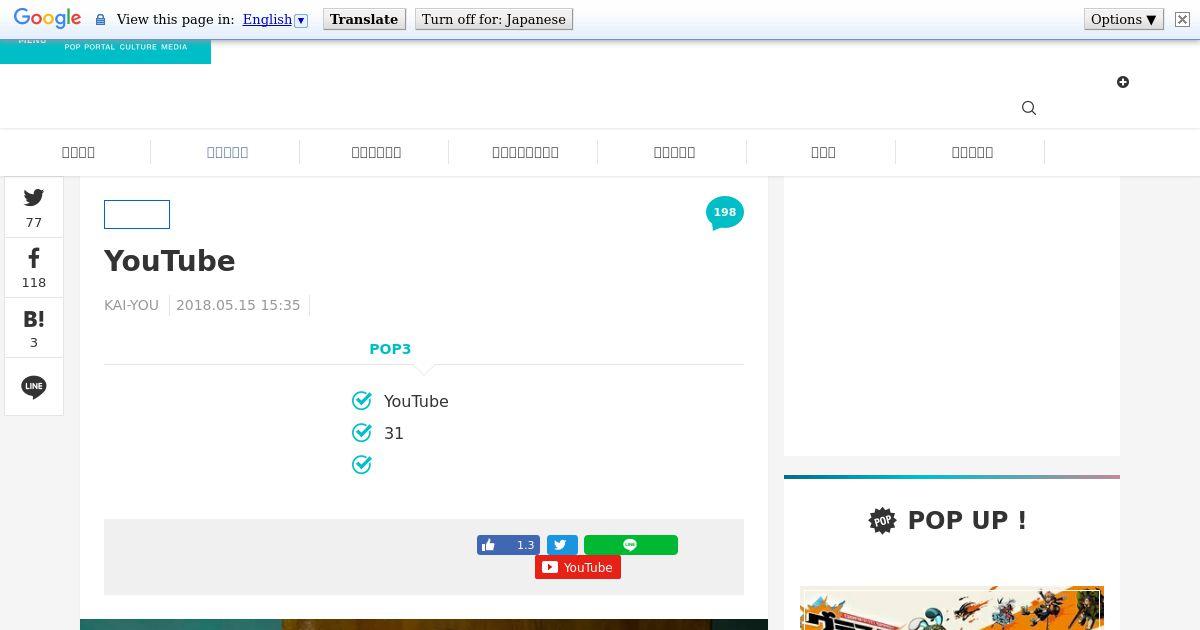
Task: Open the sixth navigation menu item
Action: pos(823,152)
